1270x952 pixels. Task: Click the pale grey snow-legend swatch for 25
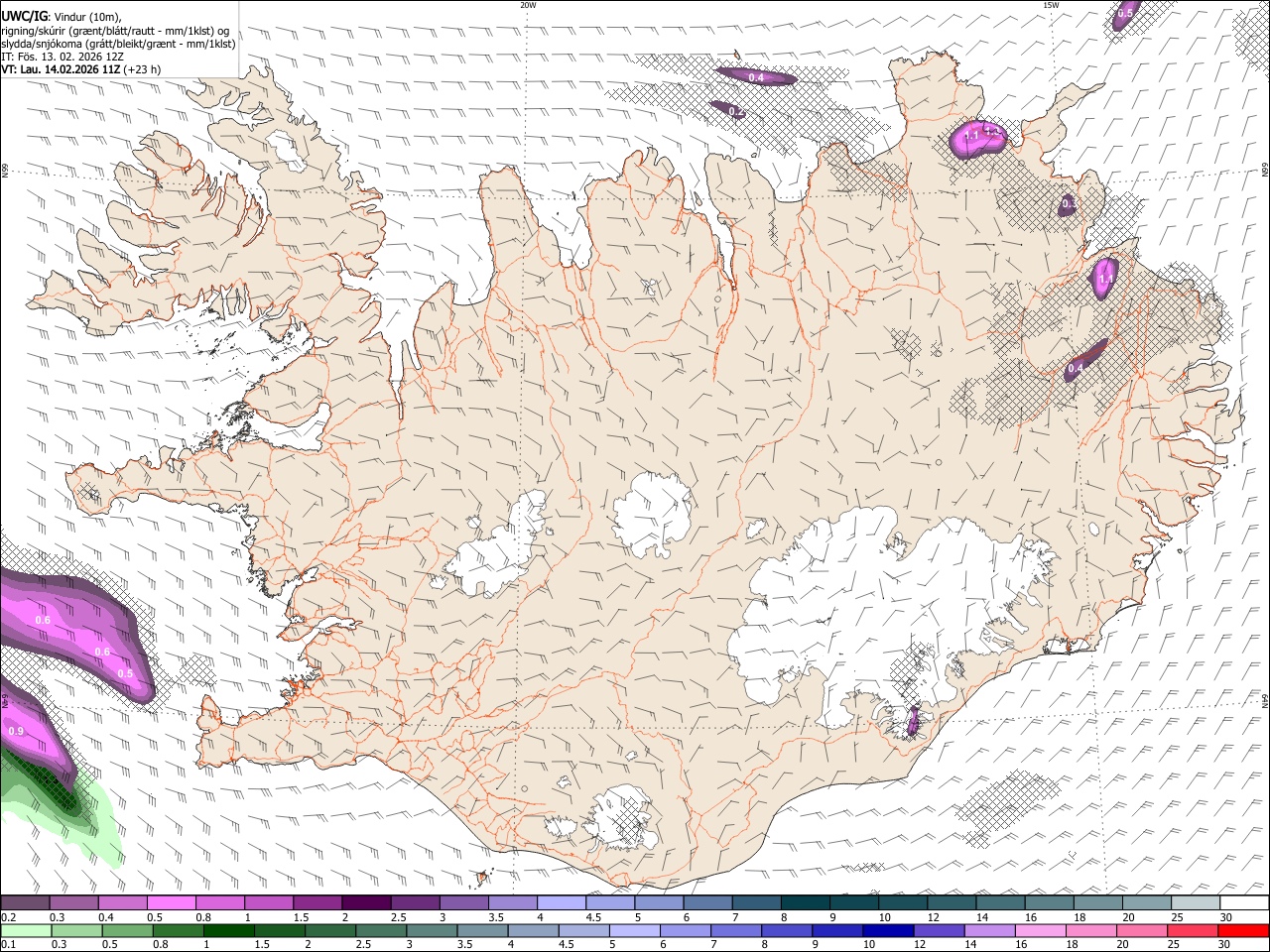pyautogui.click(x=1198, y=902)
